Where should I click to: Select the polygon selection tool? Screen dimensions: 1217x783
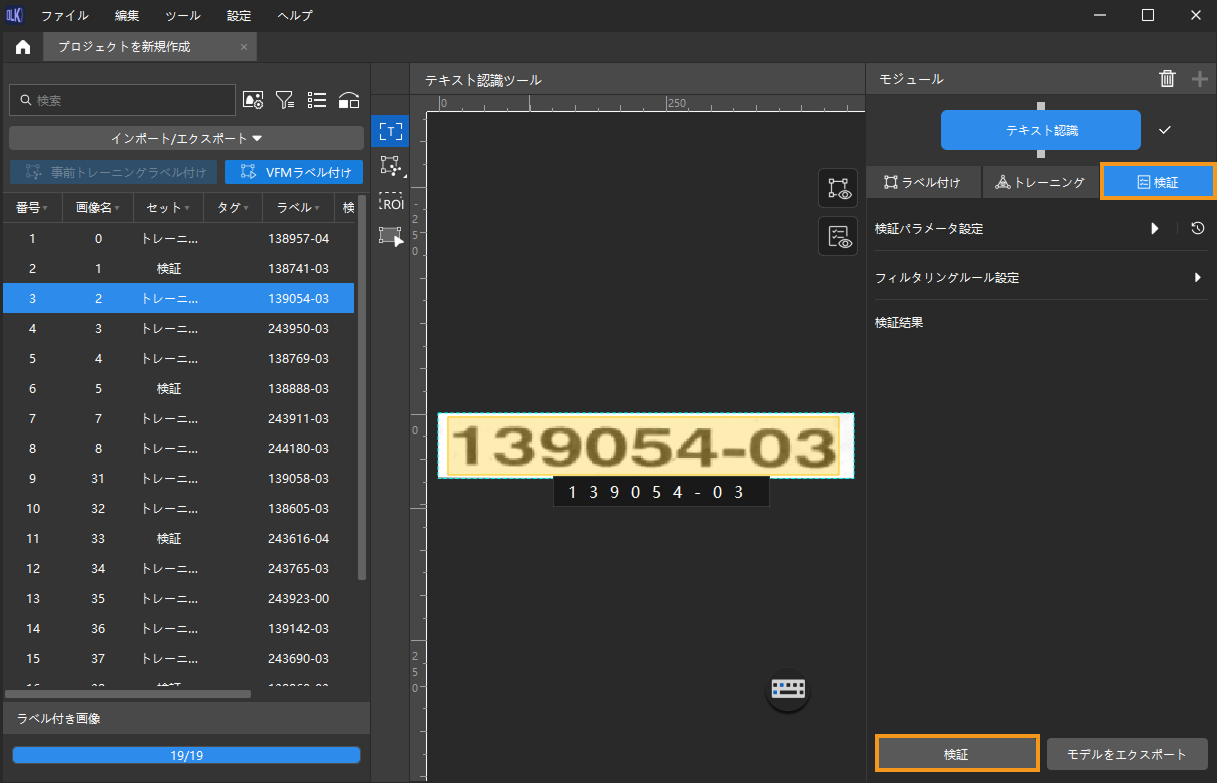click(x=390, y=165)
